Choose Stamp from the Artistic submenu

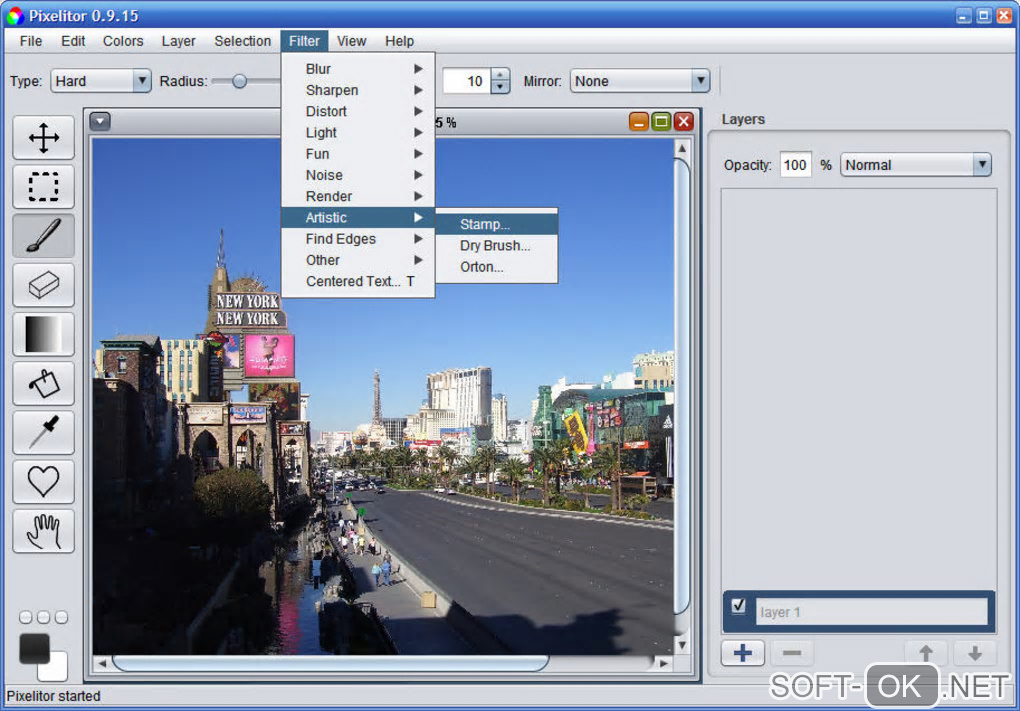[485, 224]
